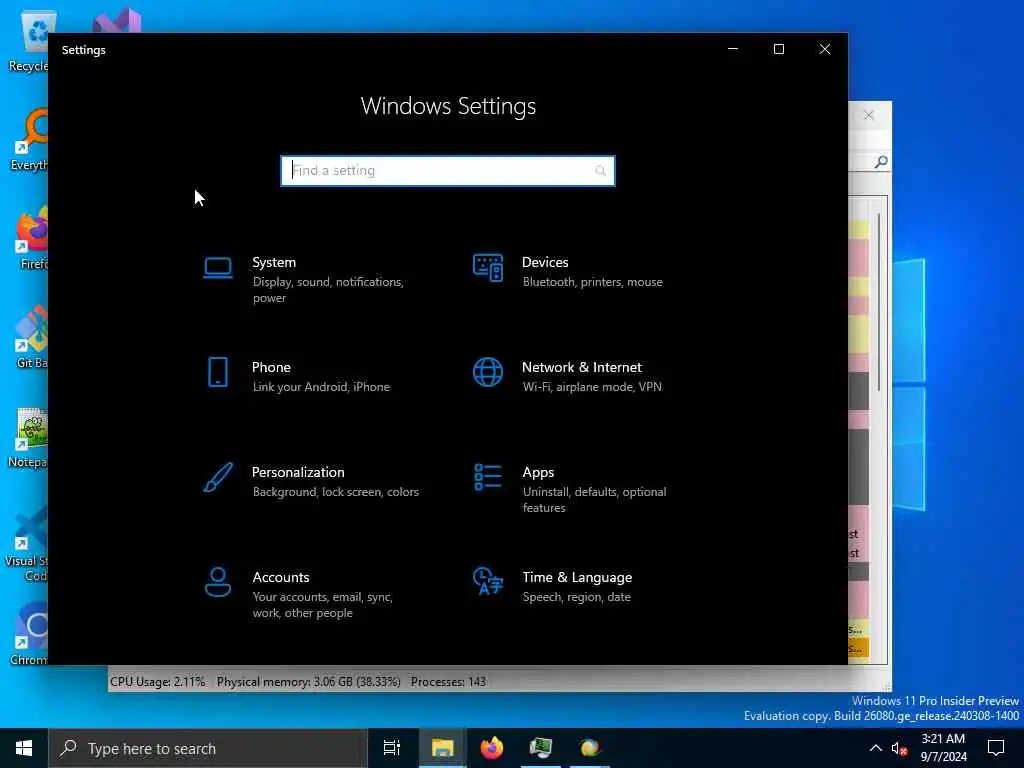The width and height of the screenshot is (1024, 768).
Task: Open the Devices keyboard icon
Action: 488,268
